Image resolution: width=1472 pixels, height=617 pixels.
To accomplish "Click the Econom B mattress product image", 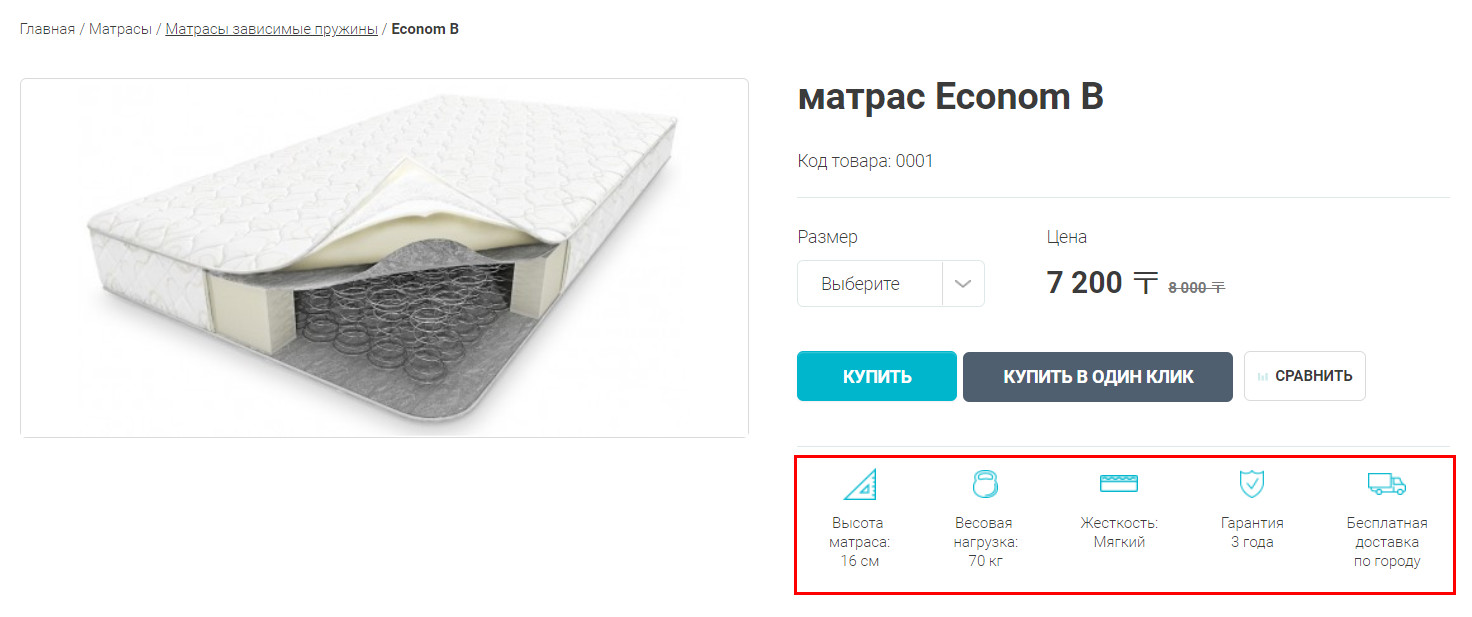I will tap(384, 258).
